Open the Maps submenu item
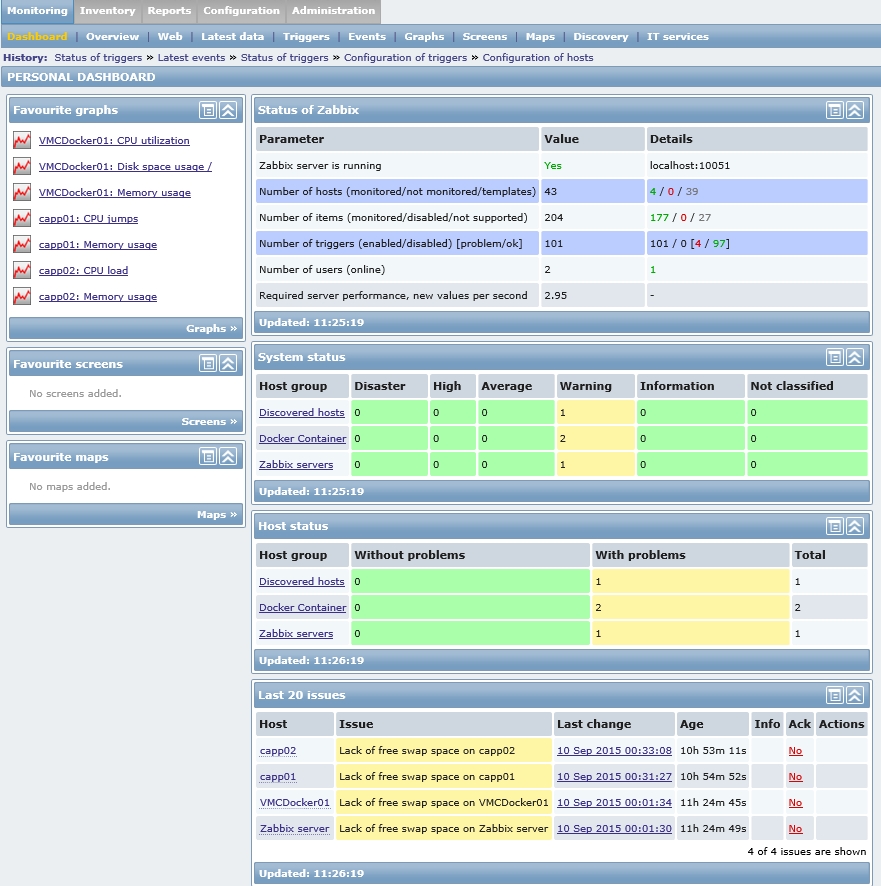 point(540,37)
